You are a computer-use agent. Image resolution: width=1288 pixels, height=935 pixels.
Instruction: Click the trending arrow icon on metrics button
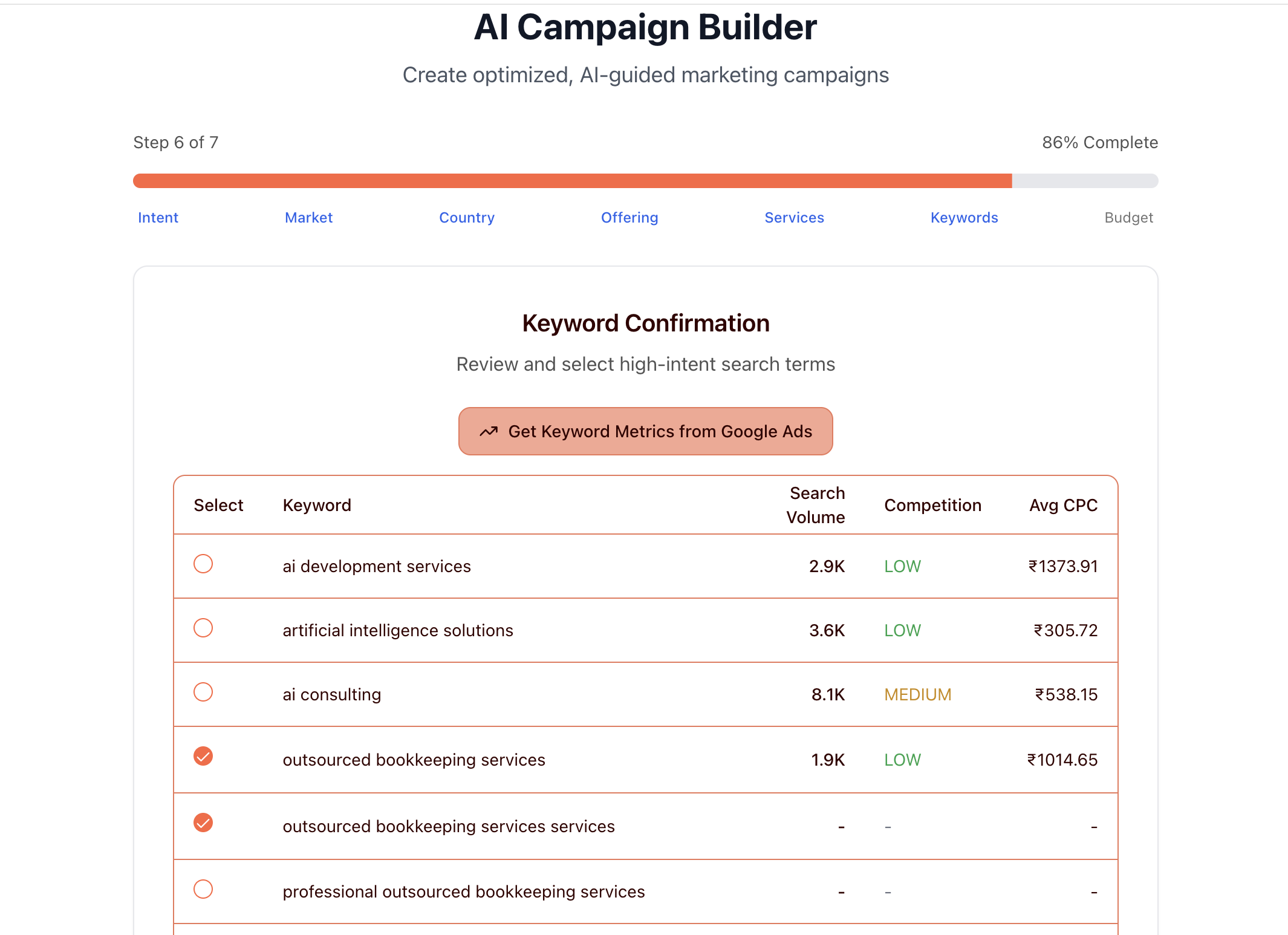489,431
